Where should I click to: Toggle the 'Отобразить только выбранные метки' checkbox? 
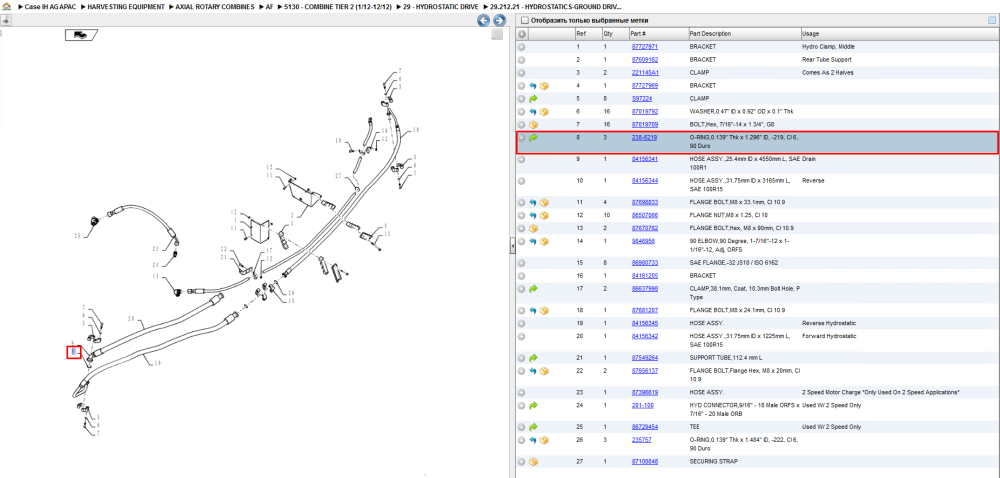(524, 20)
